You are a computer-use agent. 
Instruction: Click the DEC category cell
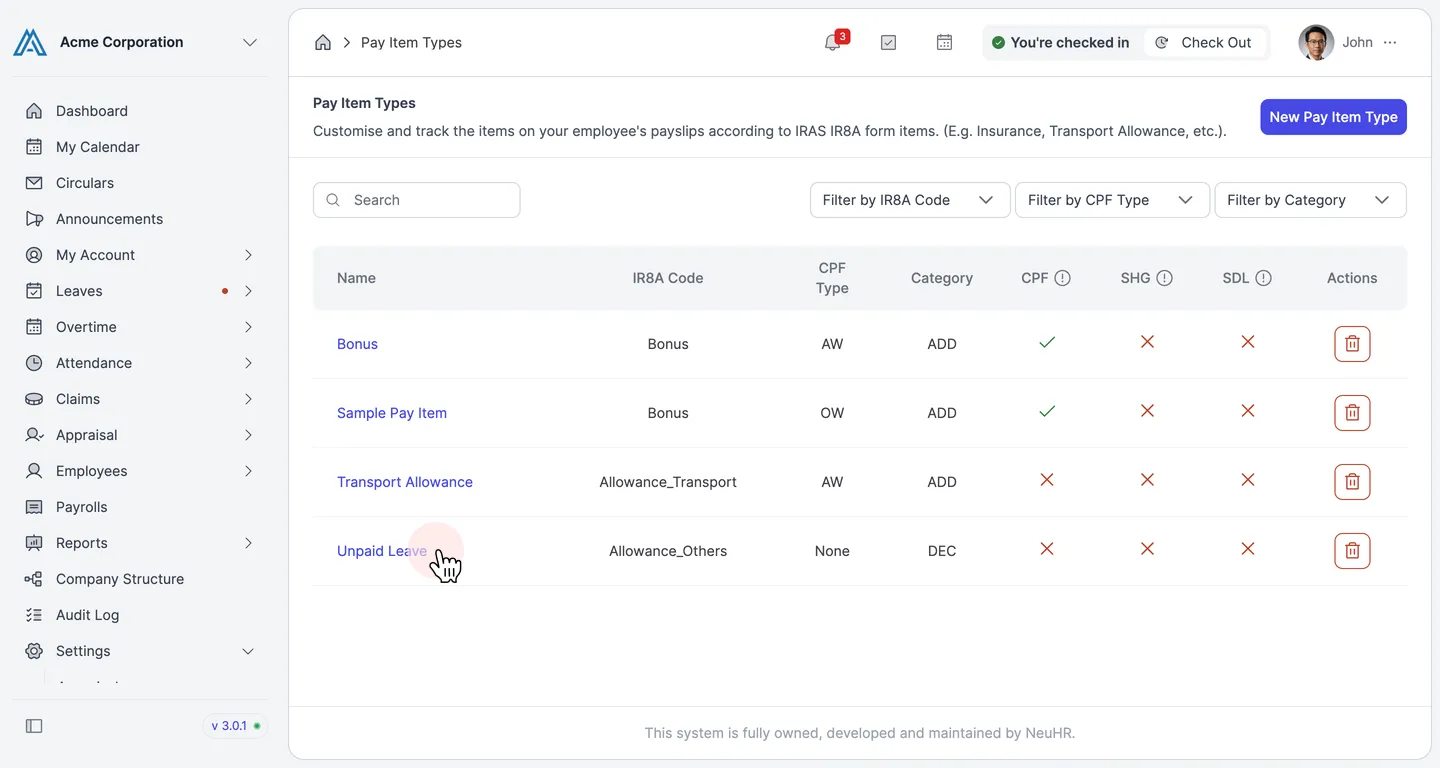(942, 551)
